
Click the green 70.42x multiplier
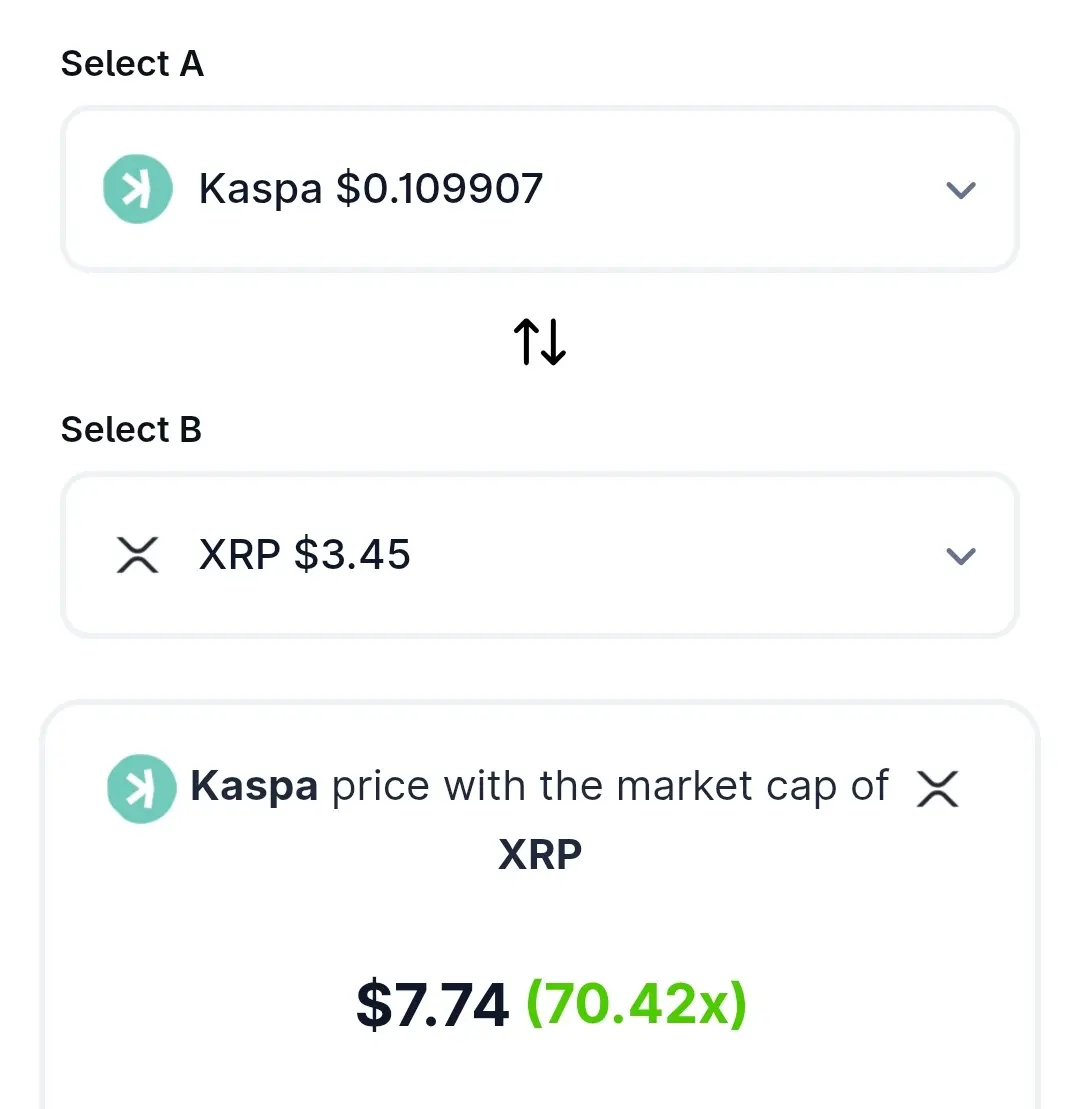pos(637,1004)
